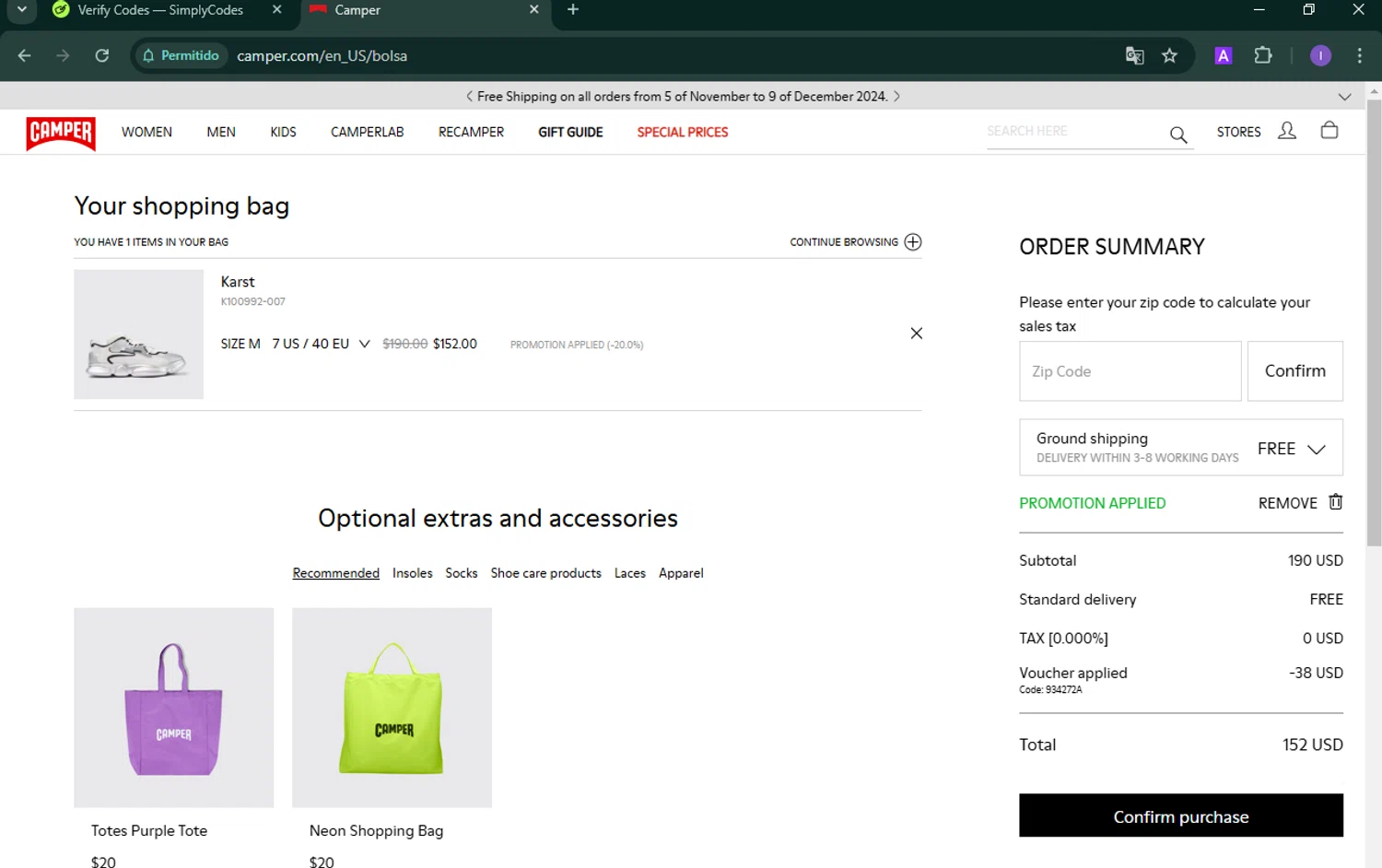Open the Karst product name link
Screen dimensions: 1382x868
coord(238,282)
